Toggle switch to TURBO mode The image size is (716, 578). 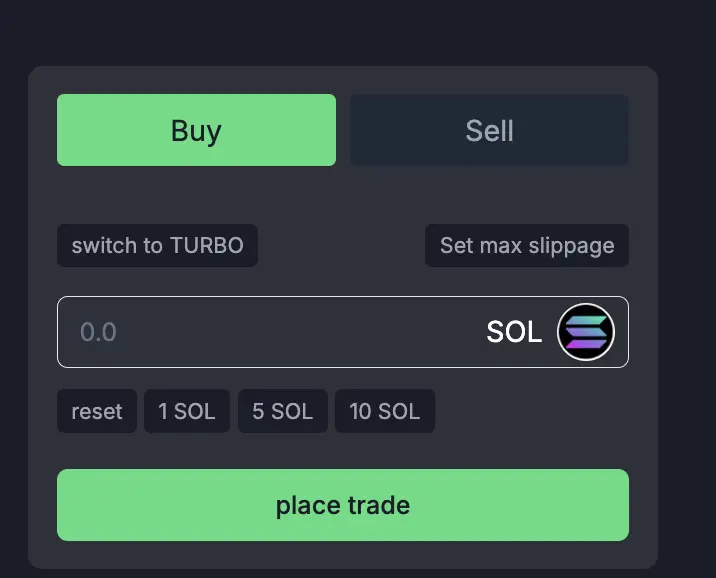[x=158, y=246]
